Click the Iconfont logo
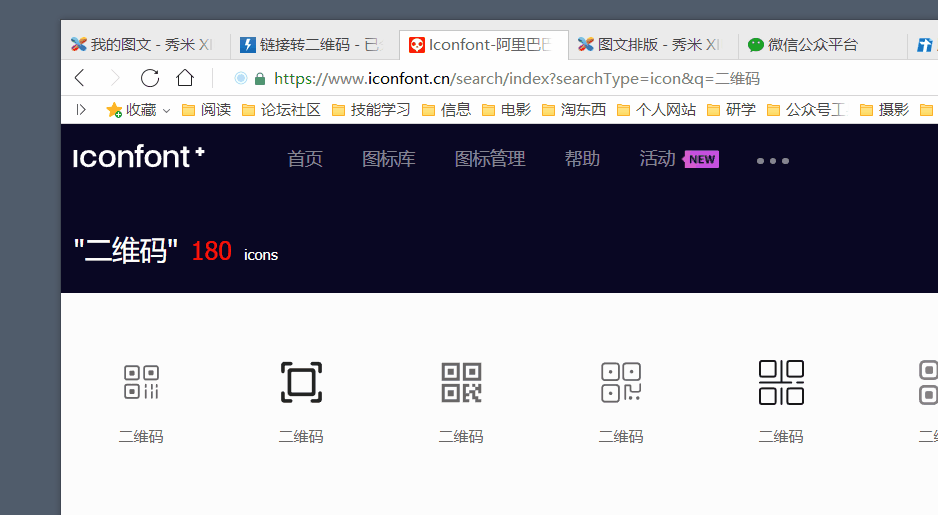938x515 pixels. 138,157
